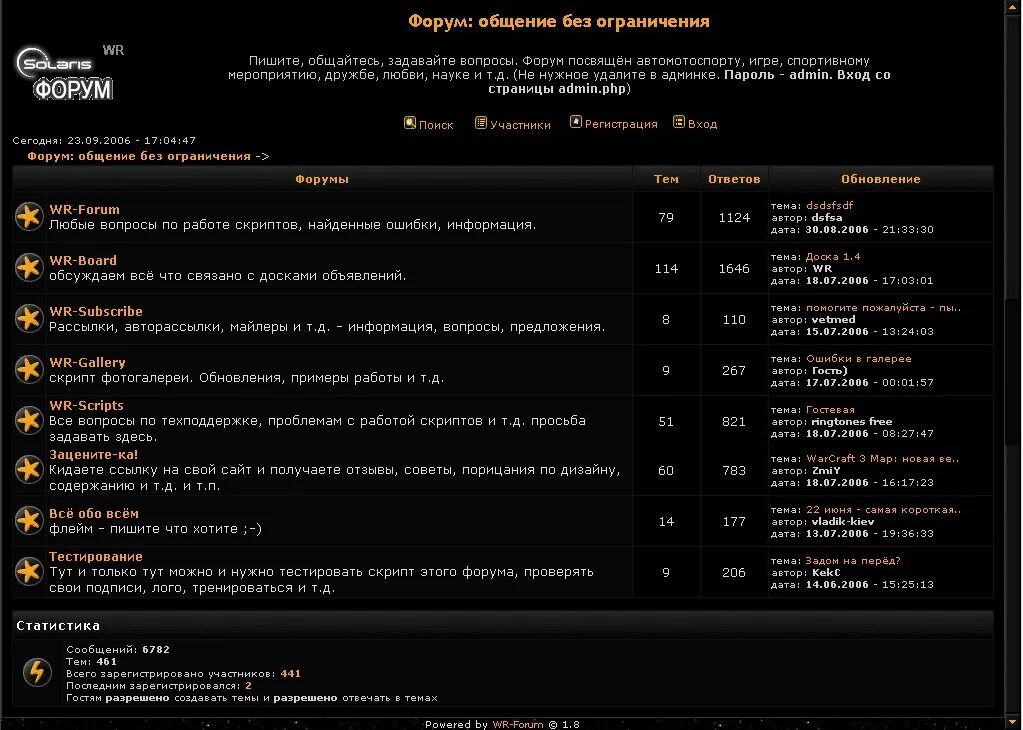
Task: Open topic Задом на перёд?
Action: pyautogui.click(x=853, y=560)
